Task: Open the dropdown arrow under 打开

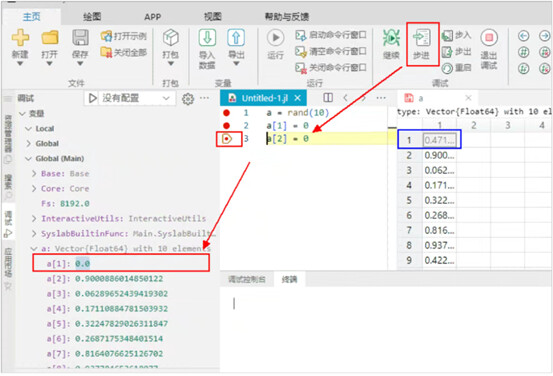Action: (x=49, y=64)
